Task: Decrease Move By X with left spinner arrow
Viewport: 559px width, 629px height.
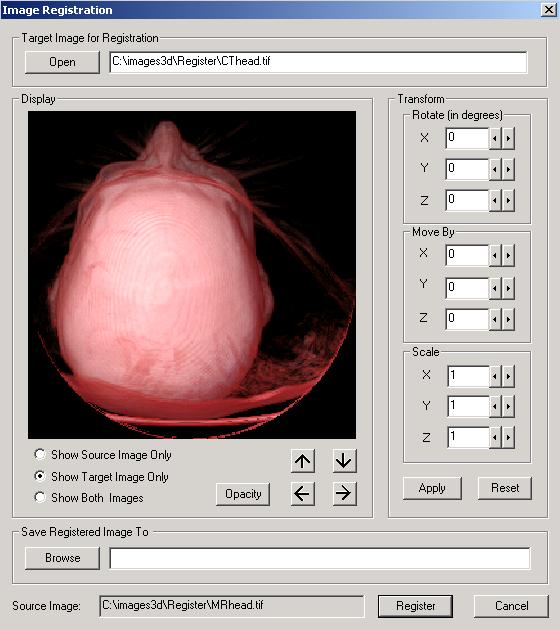Action: [495, 256]
